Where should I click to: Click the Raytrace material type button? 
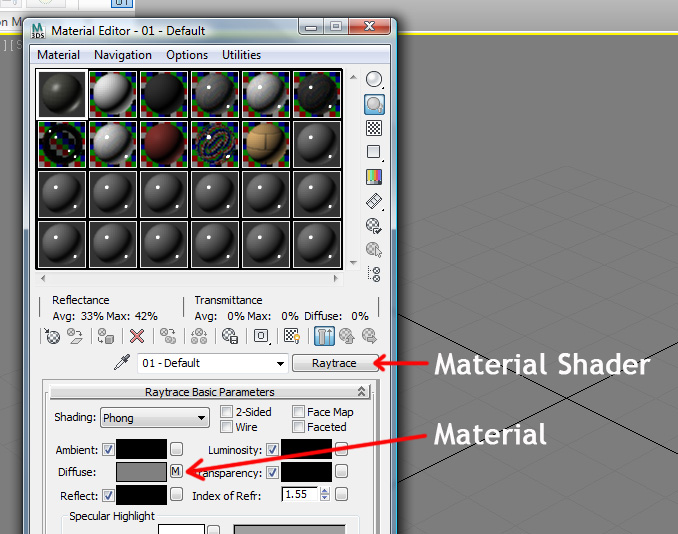[x=334, y=363]
